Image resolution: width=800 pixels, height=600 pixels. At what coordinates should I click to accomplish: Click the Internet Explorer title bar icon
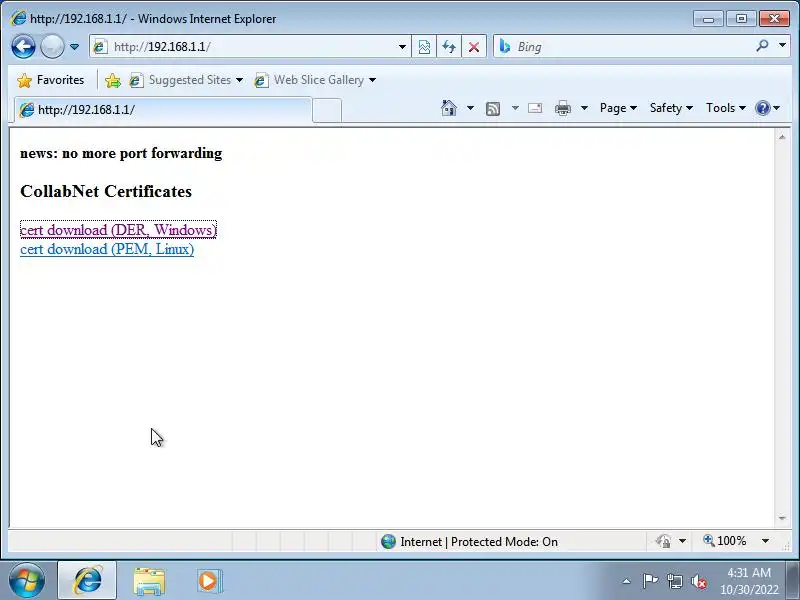[18, 18]
